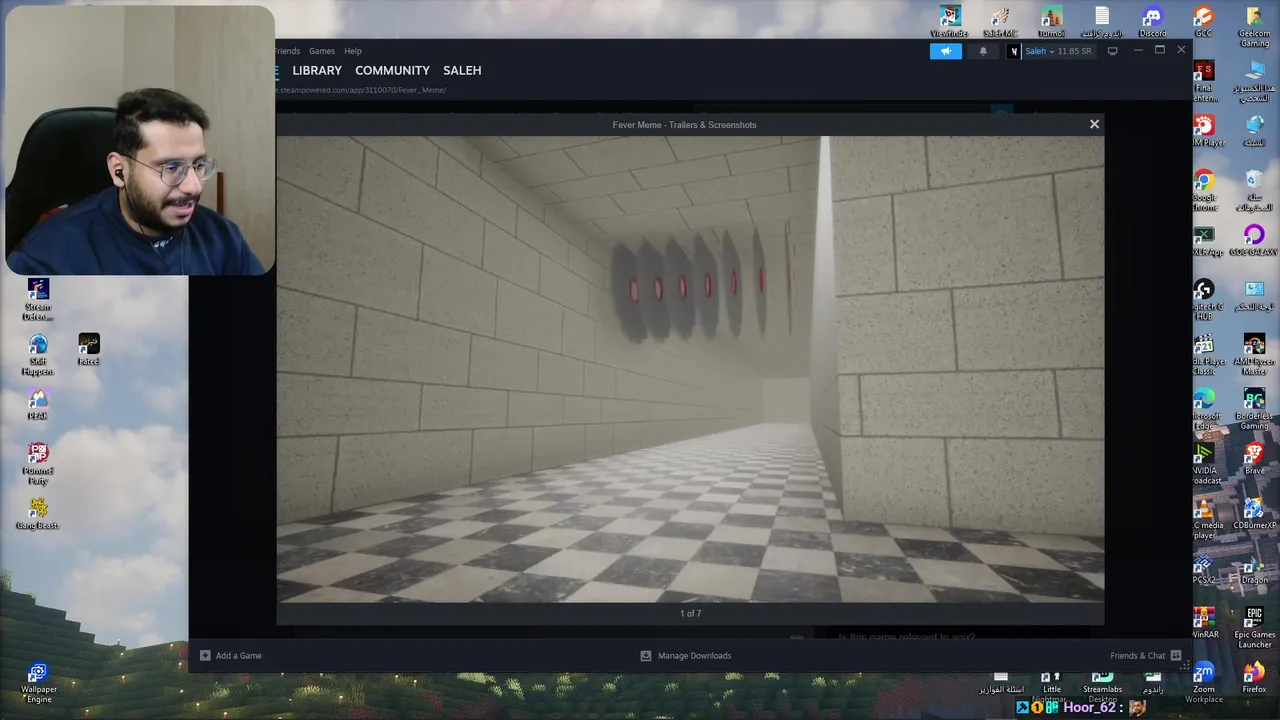The height and width of the screenshot is (720, 1280).
Task: Open the Games menu in Steam
Action: tap(322, 51)
